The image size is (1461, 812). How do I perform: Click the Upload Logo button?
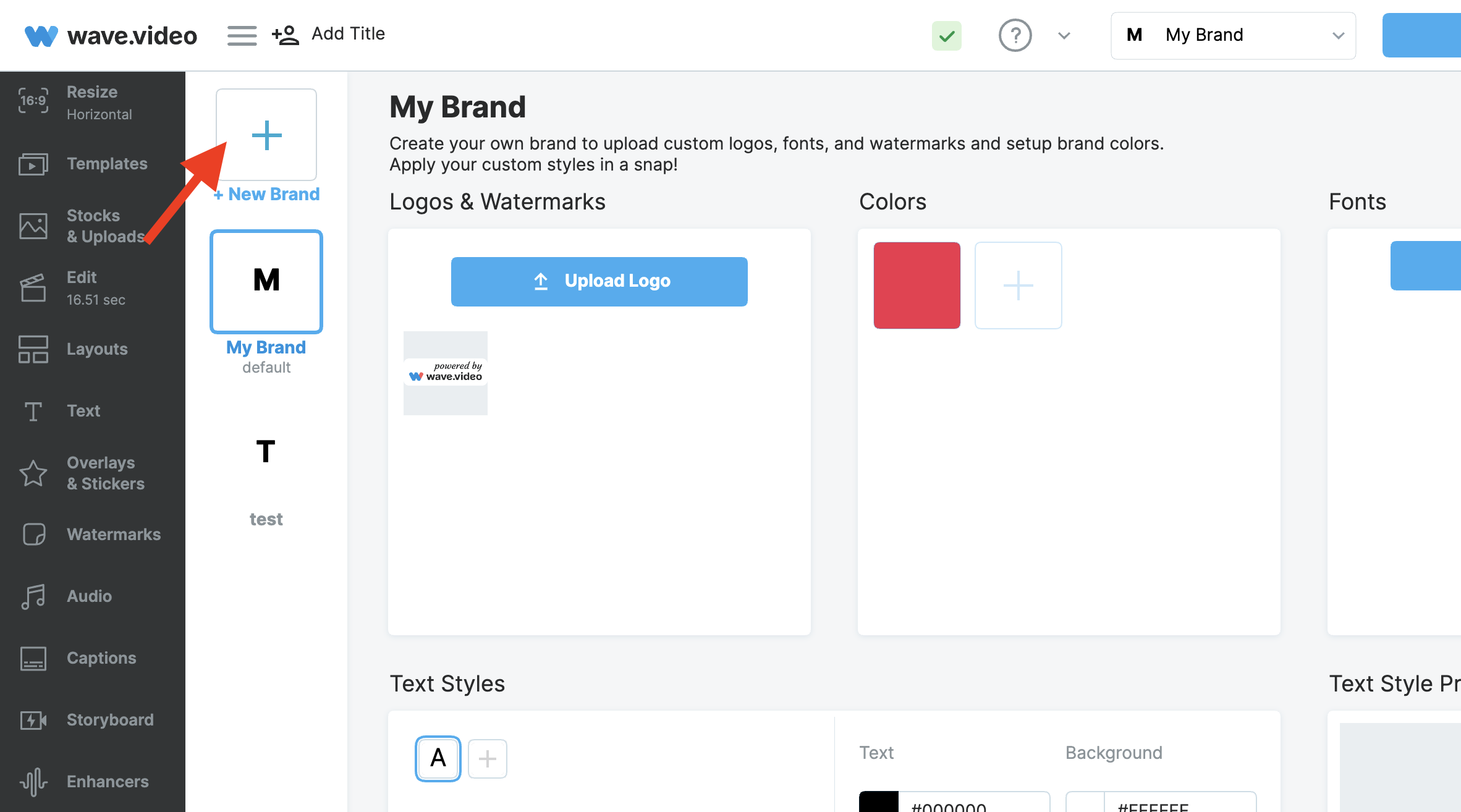click(599, 281)
